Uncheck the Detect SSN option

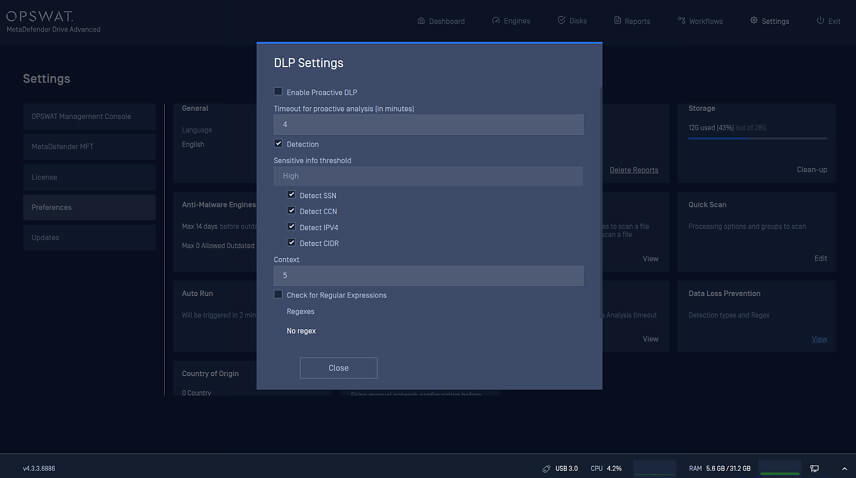pos(292,195)
